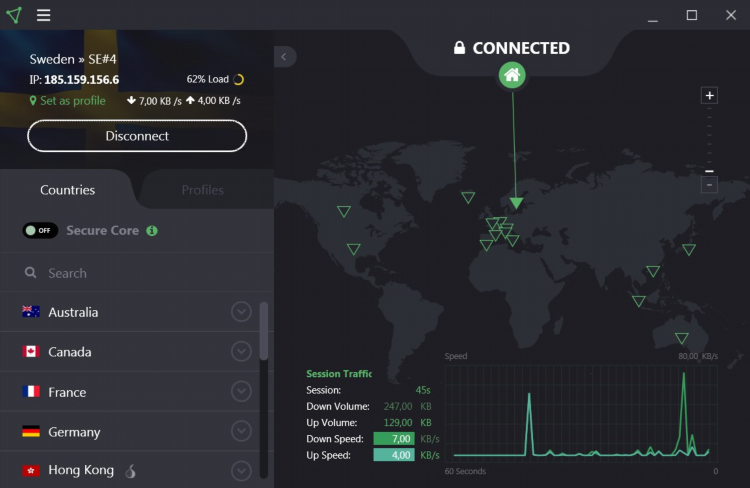Click the Up Volume 129,00 value
The image size is (750, 488).
397,422
